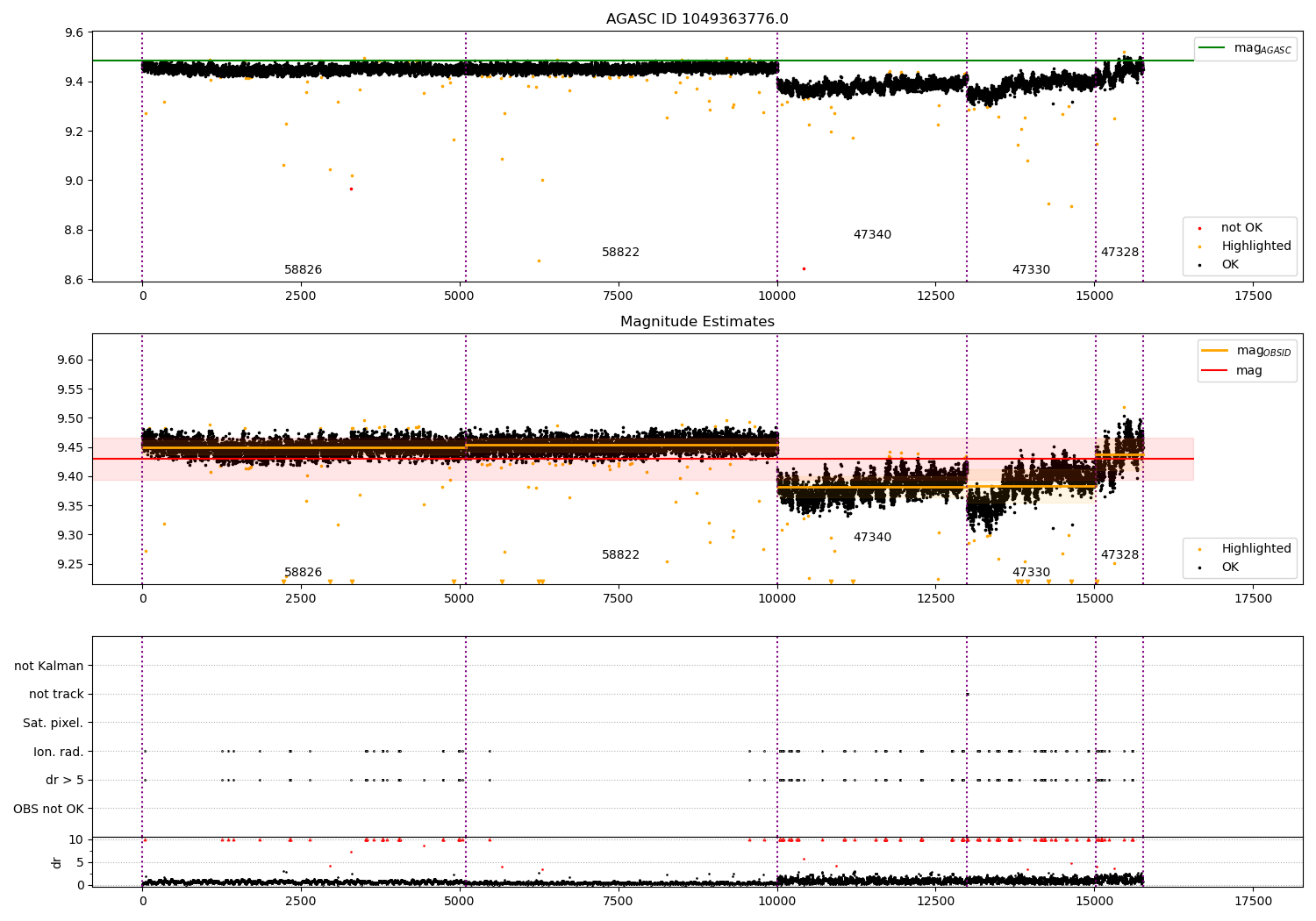This screenshot has height=921, width=1316.
Task: Click the "Sat. pixel." axis label
Action: [x=54, y=723]
